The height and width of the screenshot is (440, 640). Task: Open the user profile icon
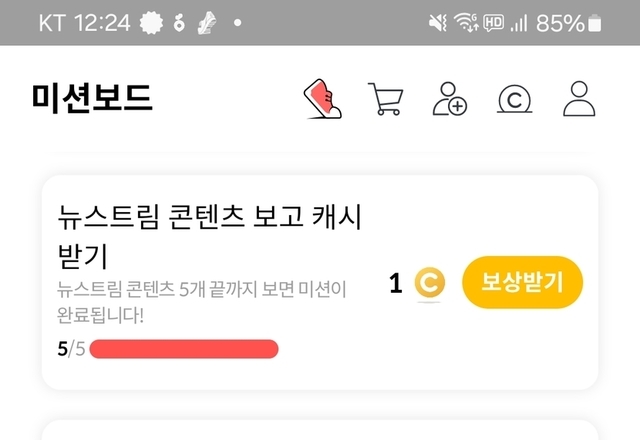tap(579, 99)
